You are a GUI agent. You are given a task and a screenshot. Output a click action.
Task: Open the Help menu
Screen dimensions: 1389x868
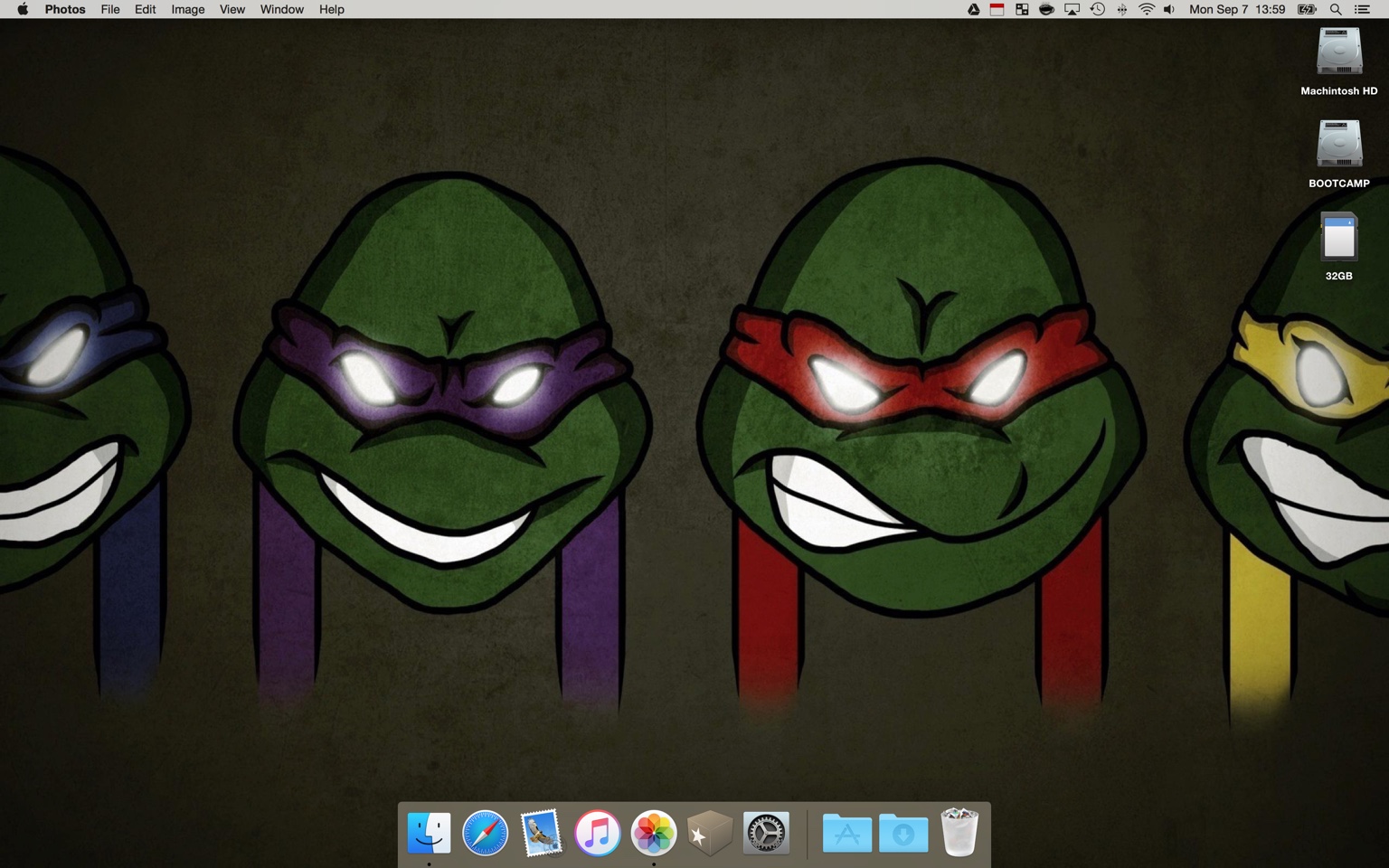[332, 9]
